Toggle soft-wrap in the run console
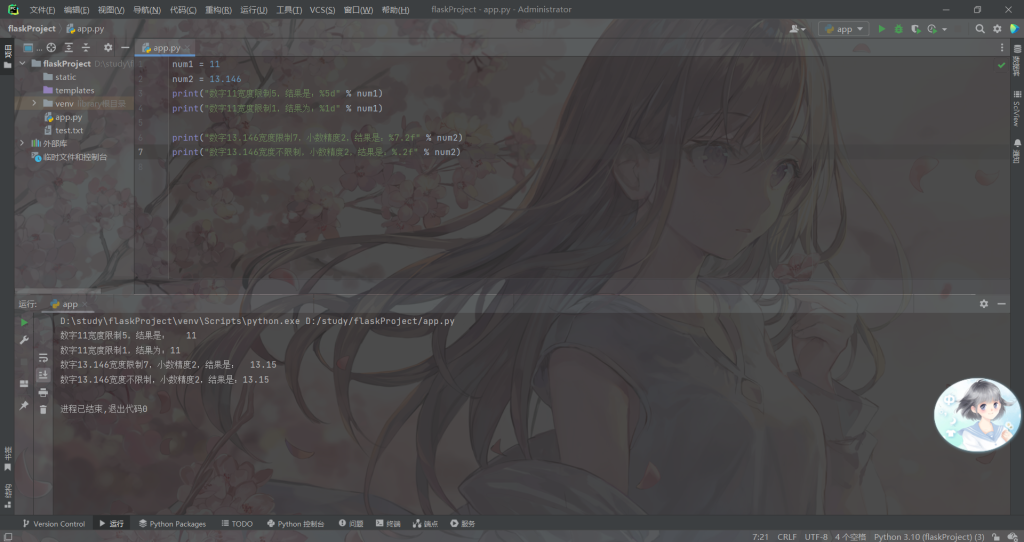Screen dimensions: 1024x542 43,357
